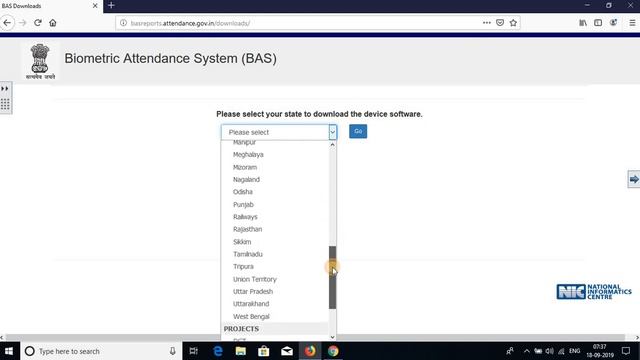Open the Firefox library icon
This screenshot has height=360, width=640.
pos(583,23)
